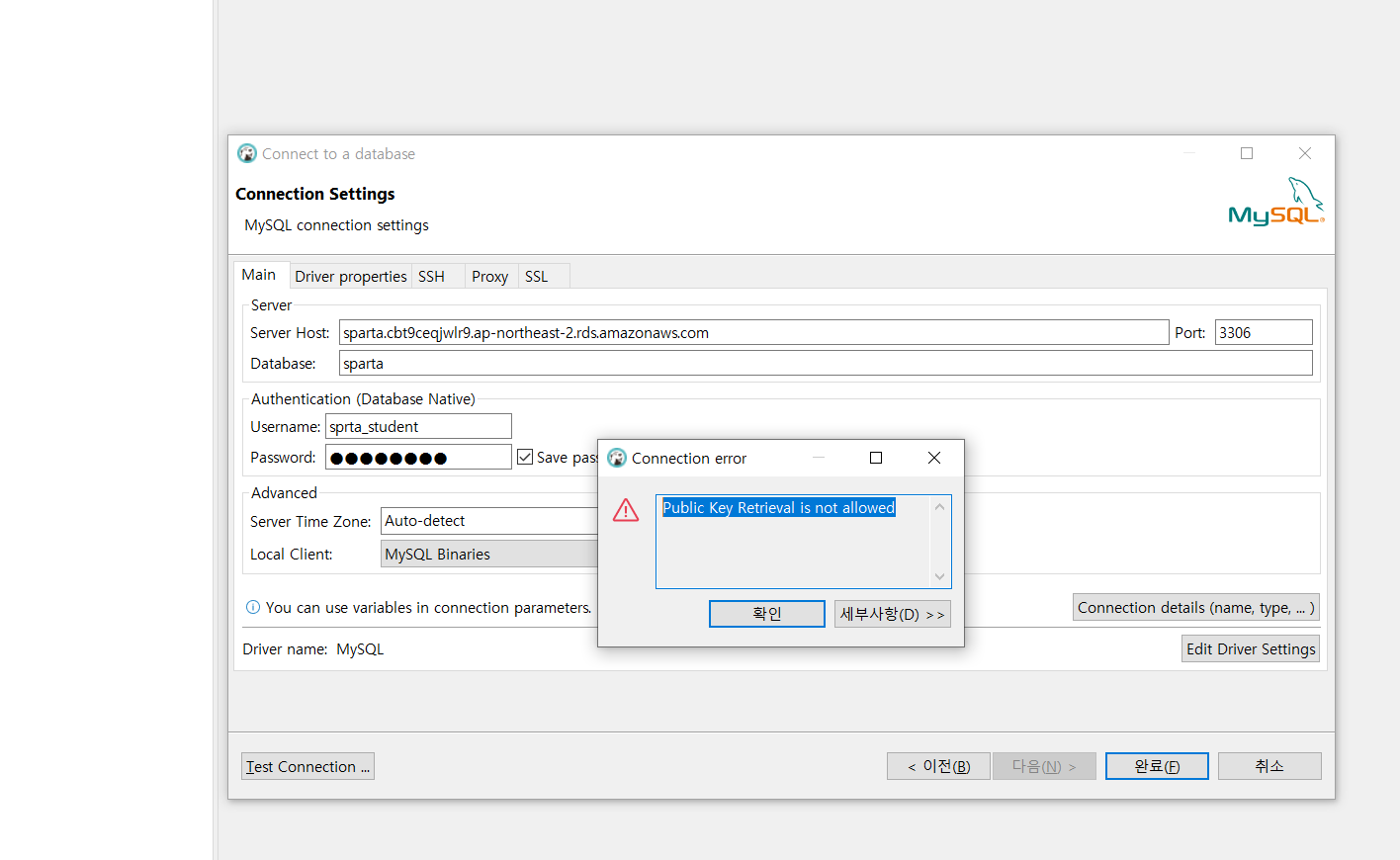Click the 'Connection Settings' heading
This screenshot has width=1400, height=860.
pyautogui.click(x=315, y=194)
